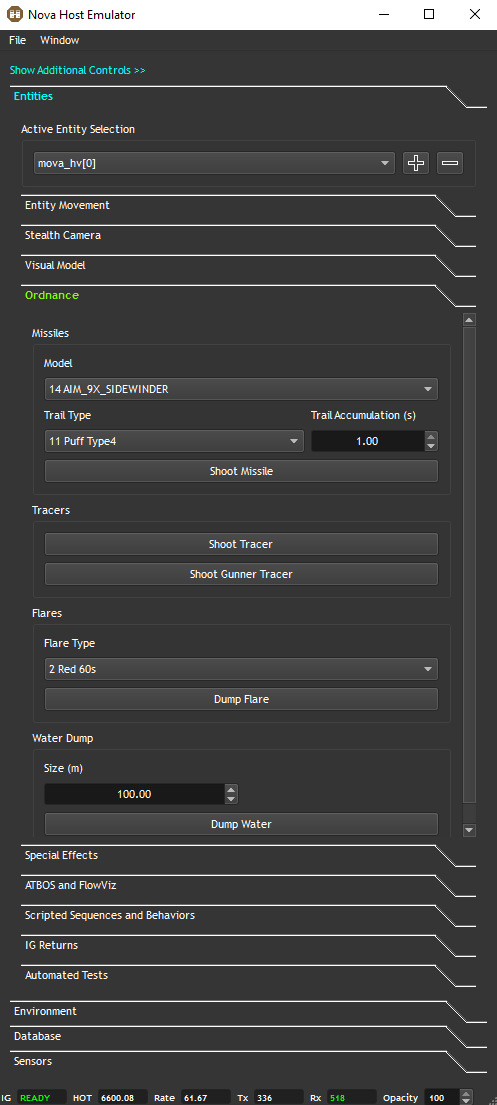497x1105 pixels.
Task: Increase the Opacity stepper in status bar
Action: [465, 1094]
